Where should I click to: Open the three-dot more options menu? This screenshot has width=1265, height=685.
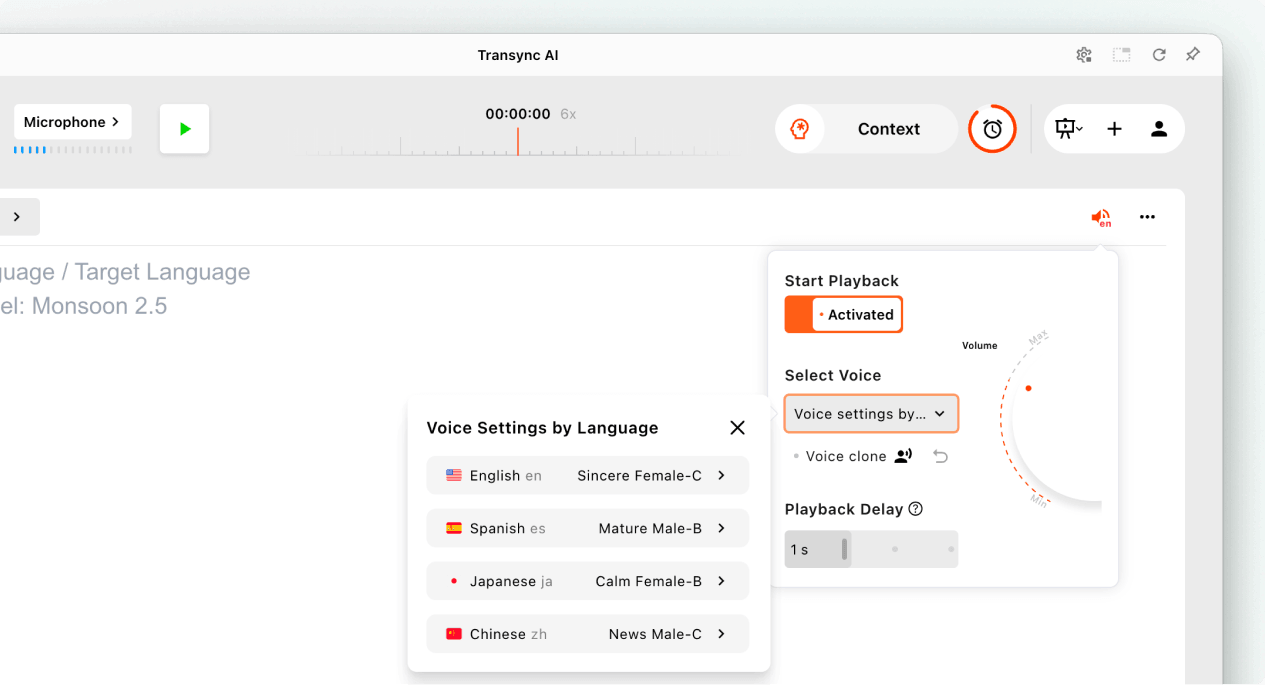(1147, 217)
